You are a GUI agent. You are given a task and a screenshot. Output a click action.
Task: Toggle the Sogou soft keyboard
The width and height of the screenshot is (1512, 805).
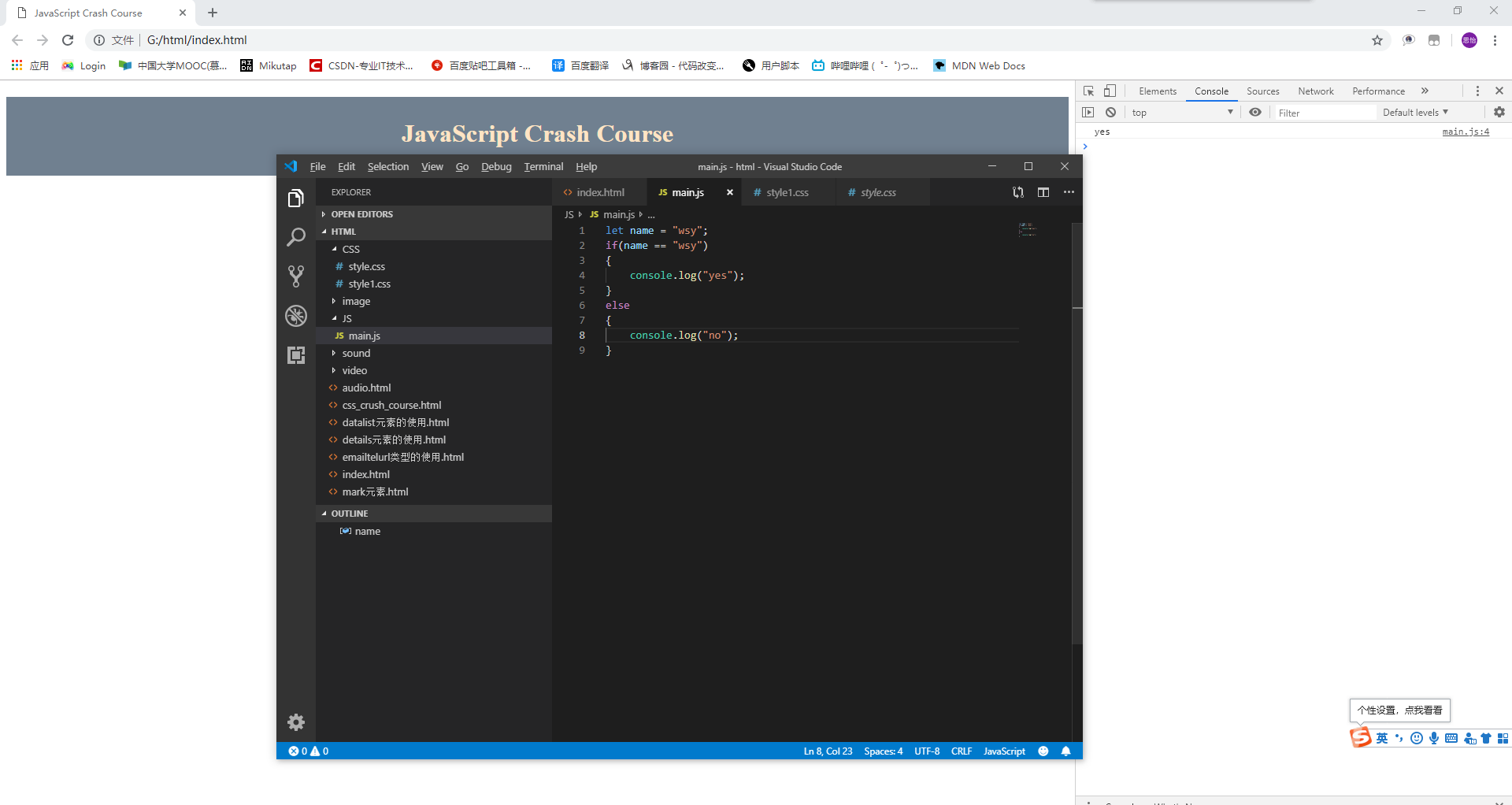pyautogui.click(x=1451, y=738)
